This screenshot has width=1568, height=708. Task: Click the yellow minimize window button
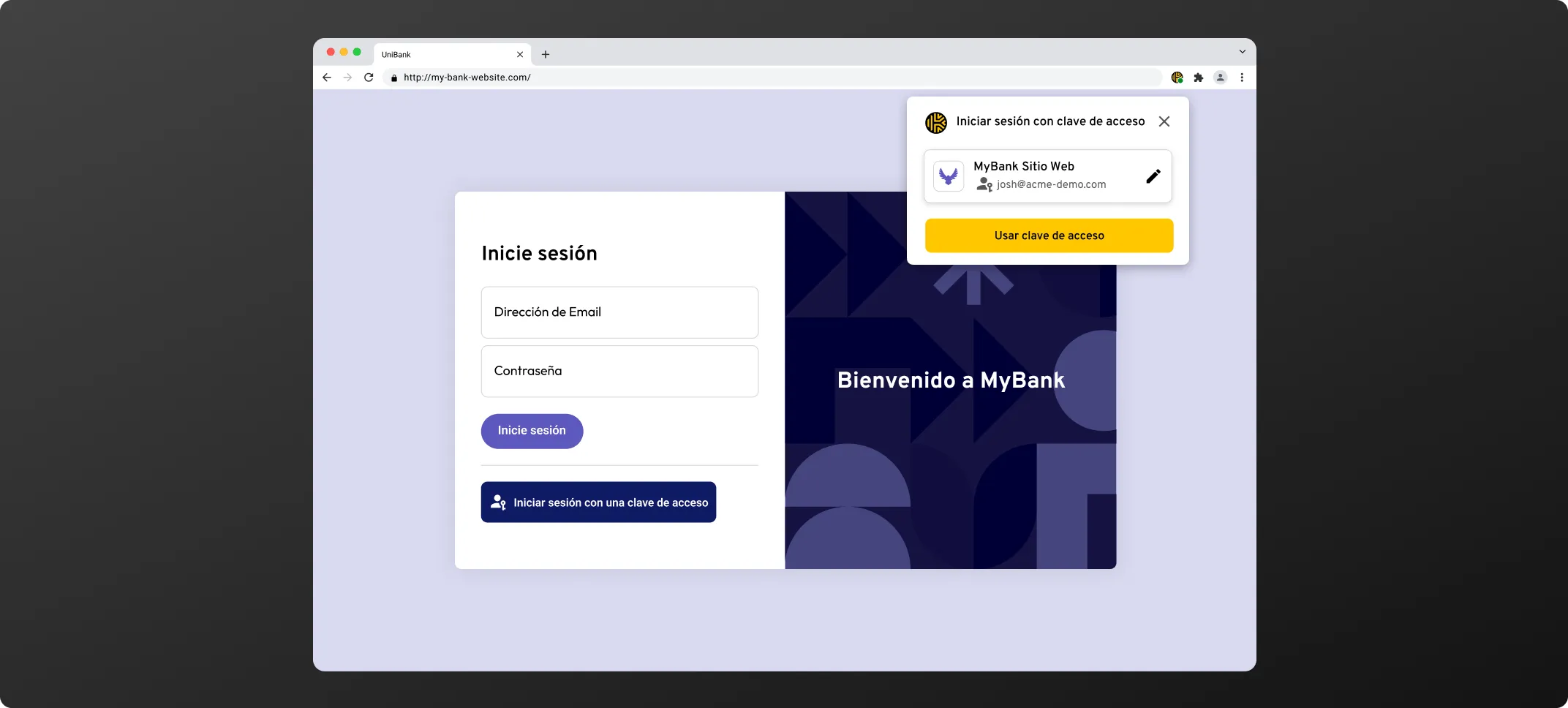pyautogui.click(x=344, y=52)
